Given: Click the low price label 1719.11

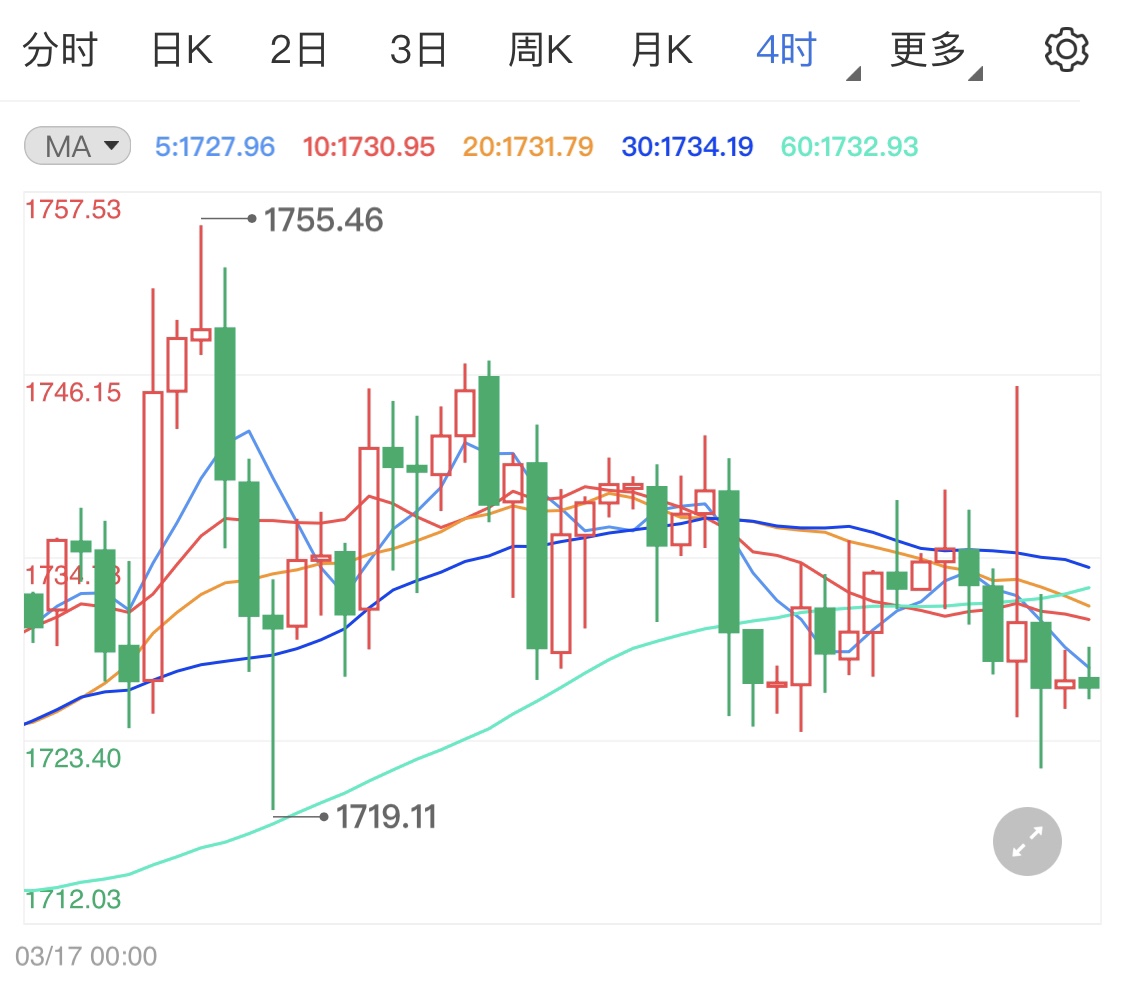Looking at the screenshot, I should pos(387,816).
